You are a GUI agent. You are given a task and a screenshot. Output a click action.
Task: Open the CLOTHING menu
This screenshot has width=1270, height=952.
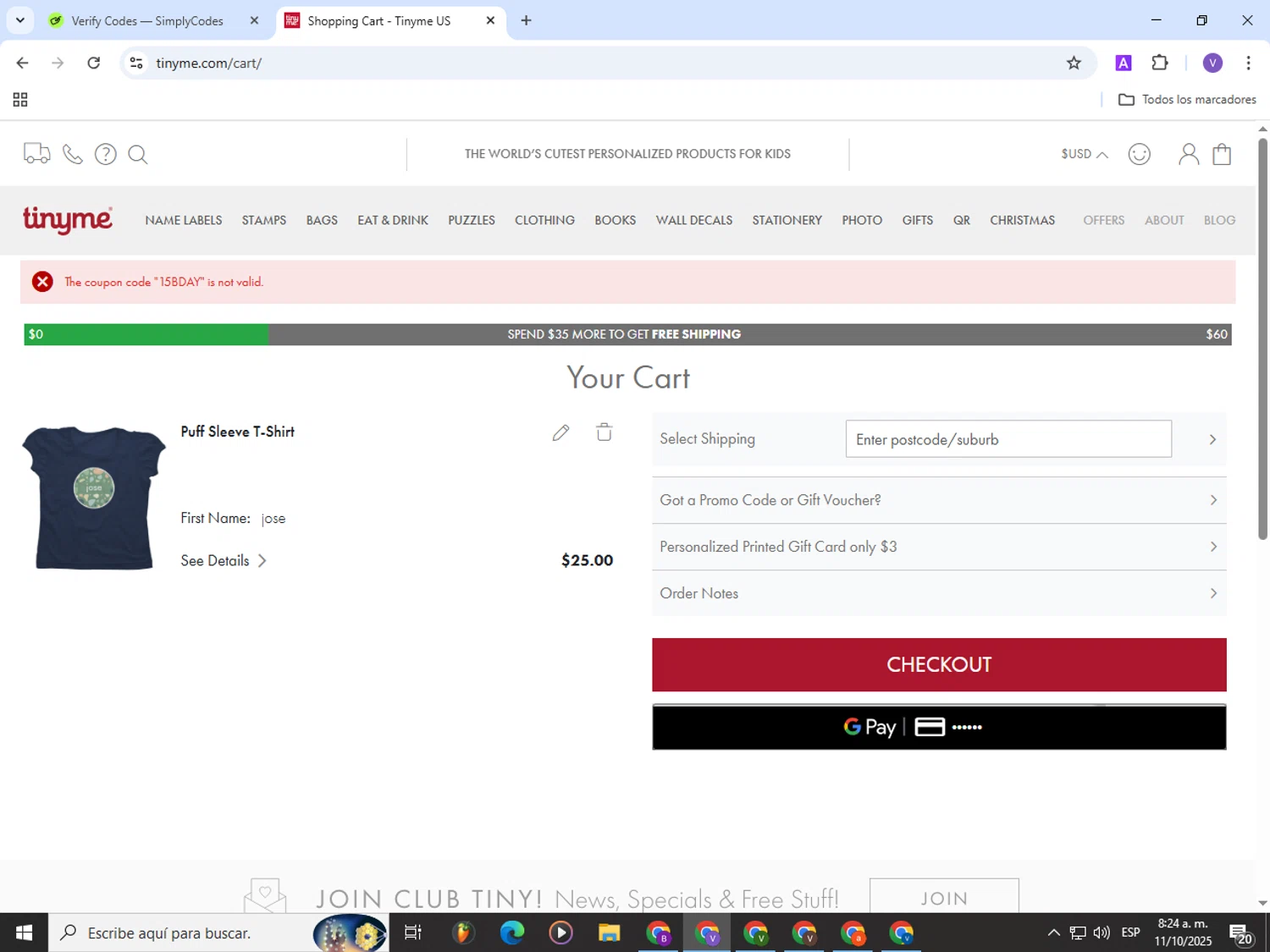click(x=544, y=220)
